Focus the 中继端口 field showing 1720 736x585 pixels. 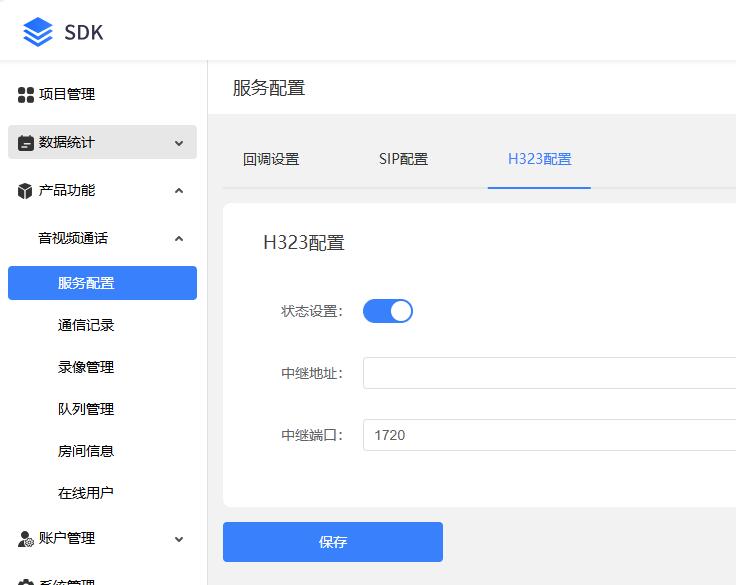click(549, 435)
